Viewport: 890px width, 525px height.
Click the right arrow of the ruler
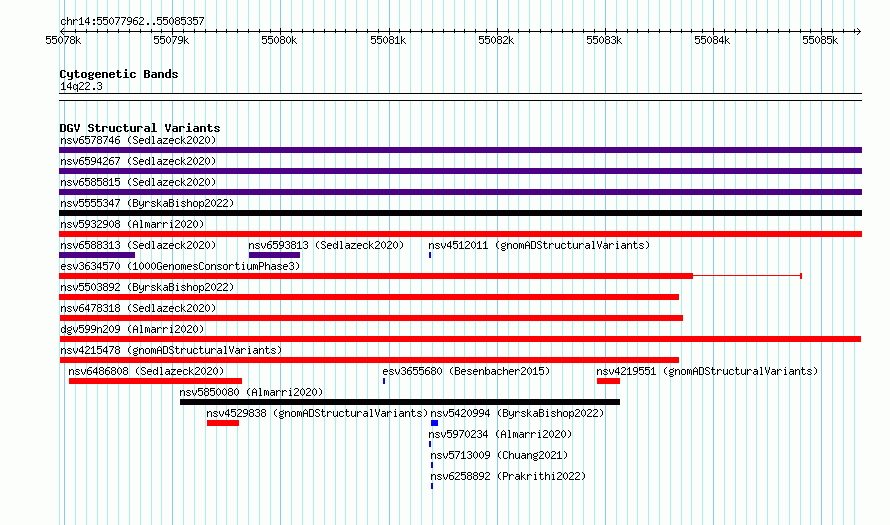[858, 31]
